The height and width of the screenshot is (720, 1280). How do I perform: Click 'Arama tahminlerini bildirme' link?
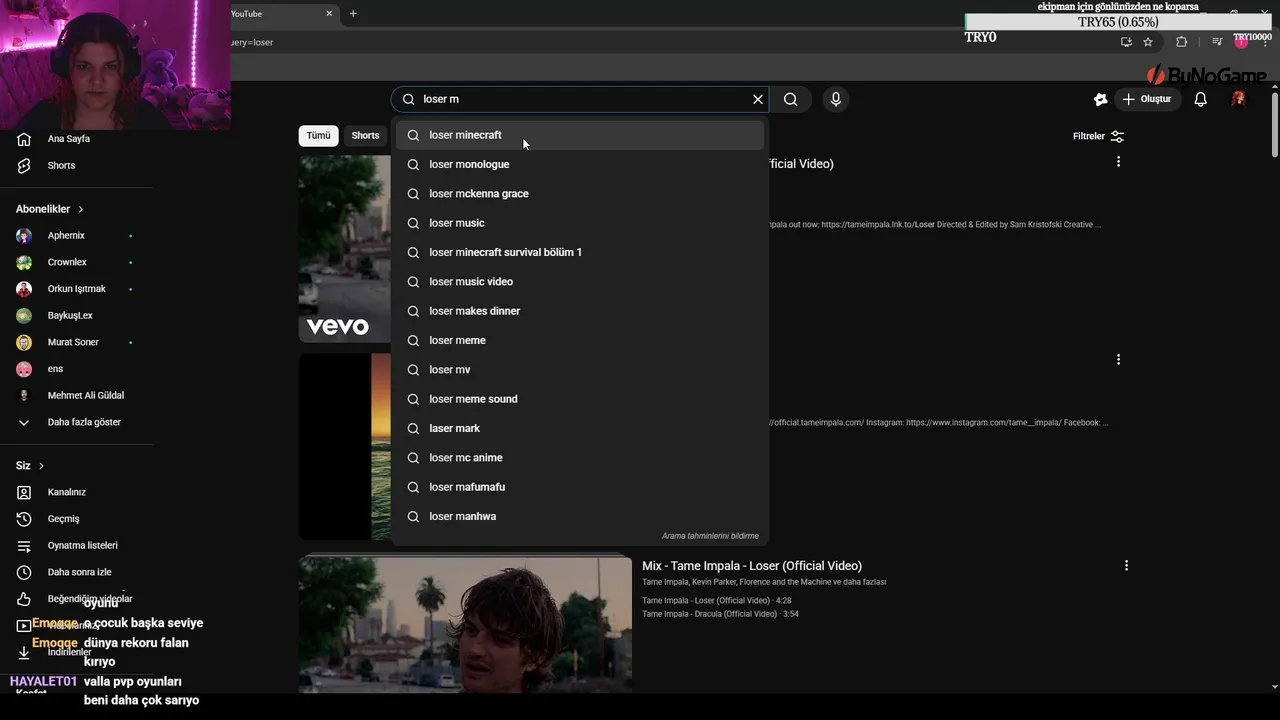[x=710, y=536]
